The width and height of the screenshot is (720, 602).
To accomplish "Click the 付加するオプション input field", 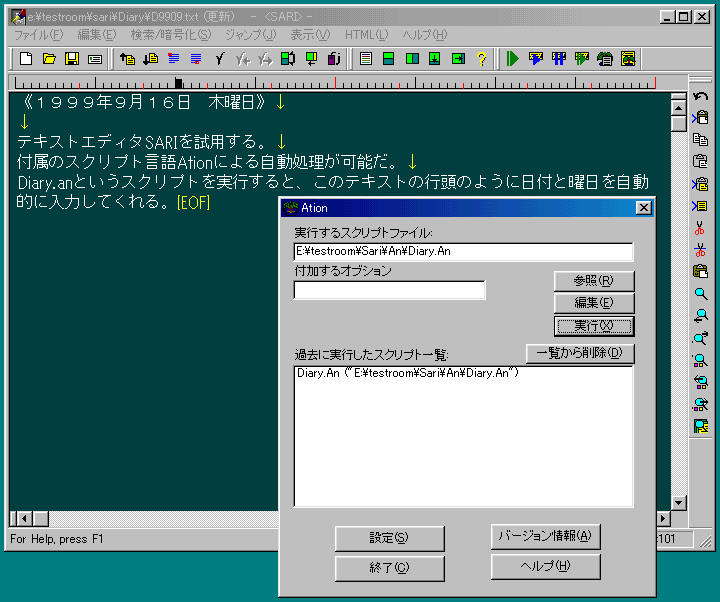I will pos(389,290).
